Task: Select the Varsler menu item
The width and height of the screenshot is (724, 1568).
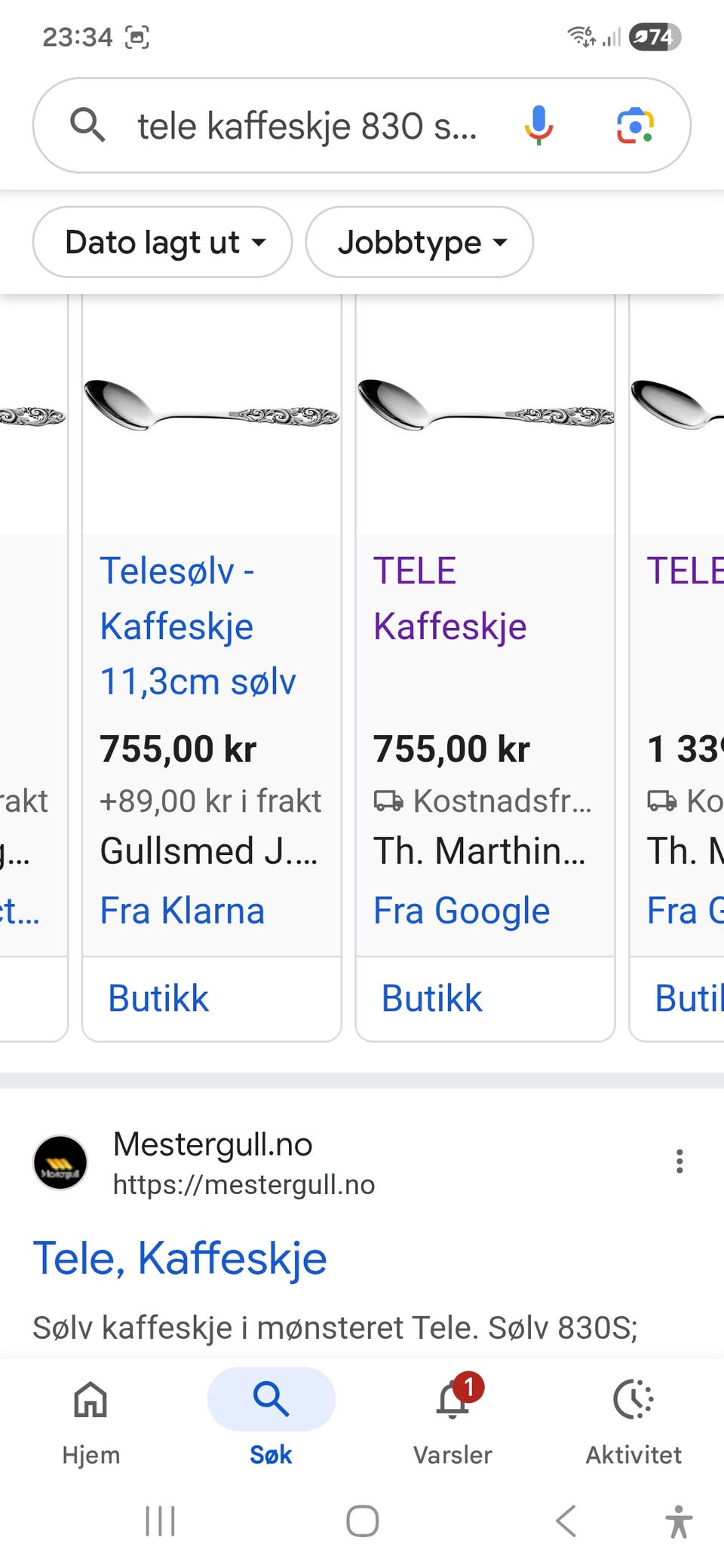Action: click(452, 1417)
